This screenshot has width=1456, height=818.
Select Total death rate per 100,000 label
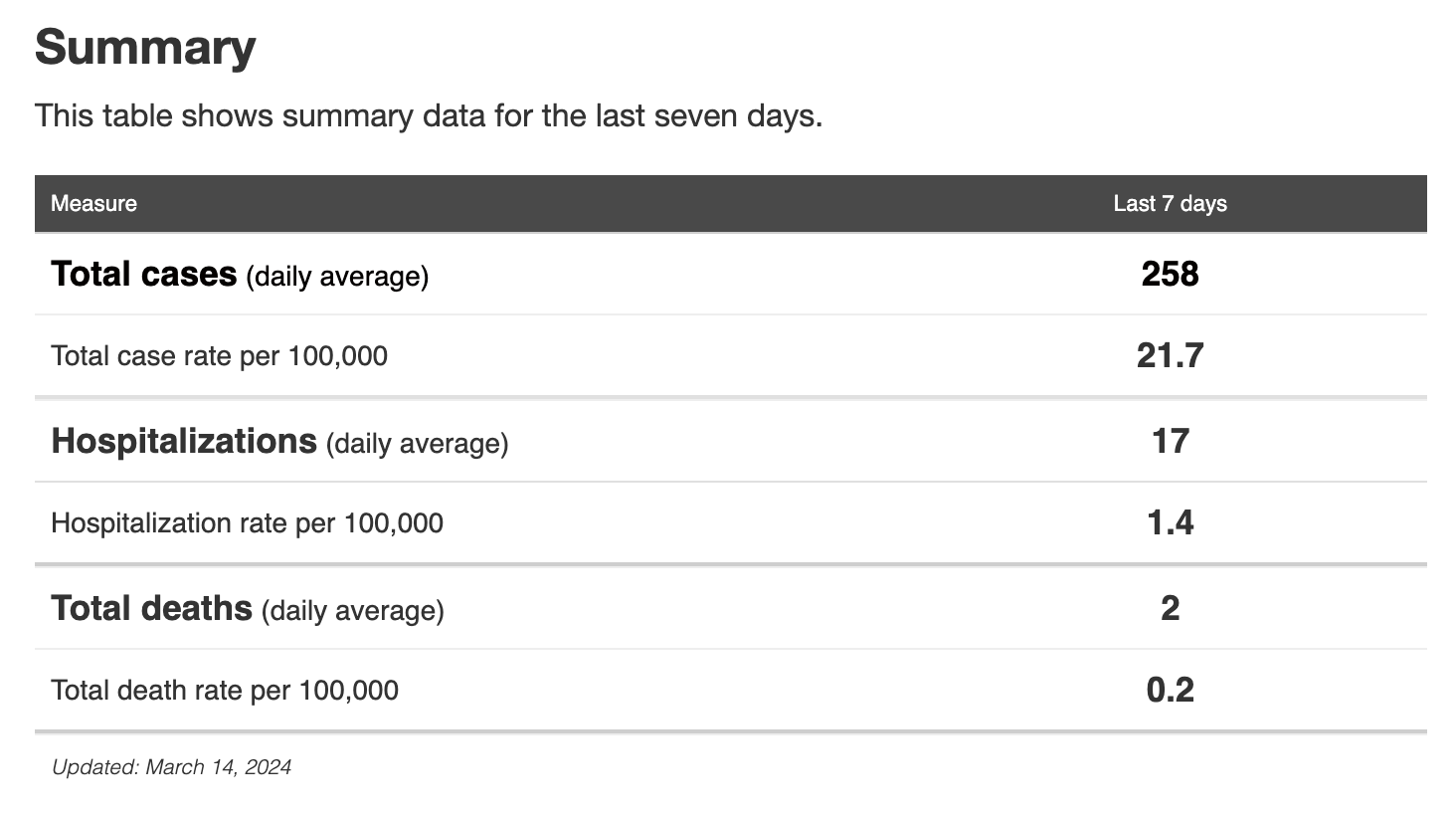(224, 691)
